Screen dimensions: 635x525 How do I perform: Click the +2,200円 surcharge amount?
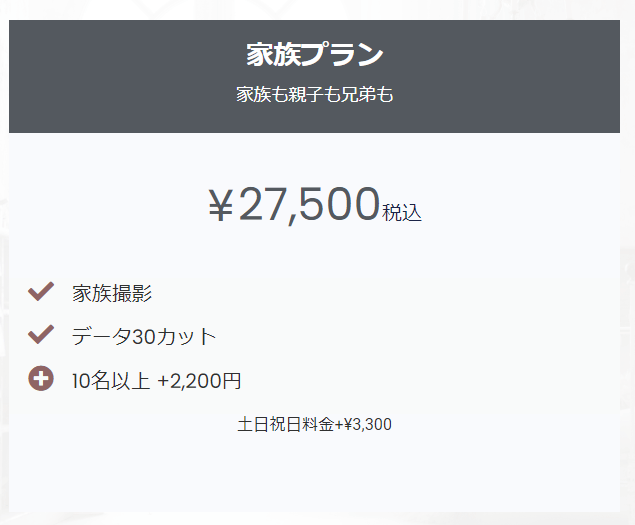tap(199, 381)
